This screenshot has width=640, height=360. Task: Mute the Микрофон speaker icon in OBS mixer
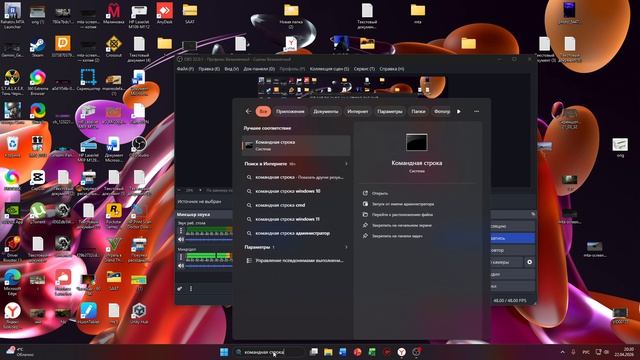181,266
